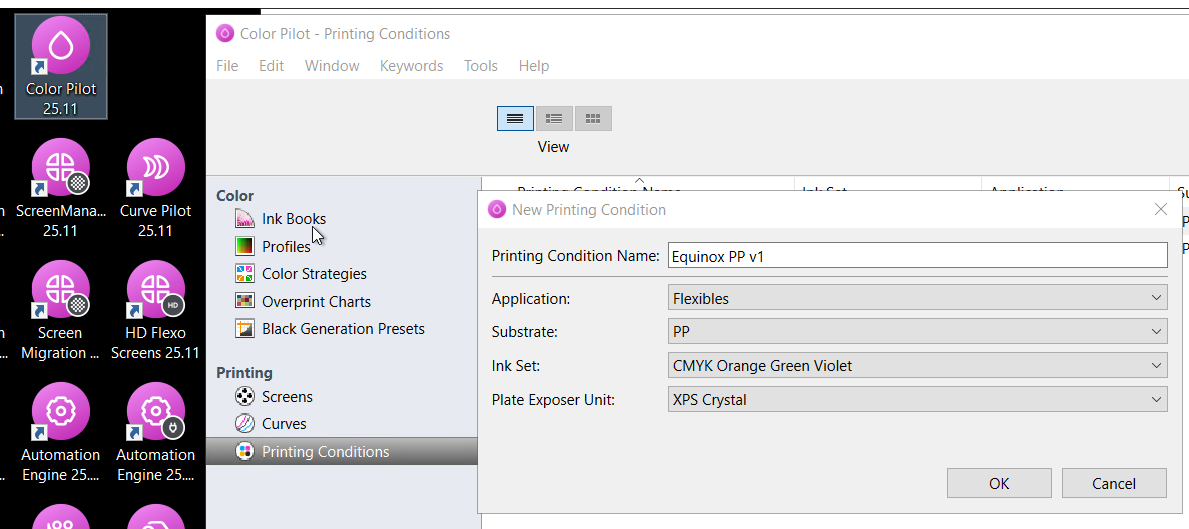
Task: Open the Tools menu
Action: pos(481,66)
